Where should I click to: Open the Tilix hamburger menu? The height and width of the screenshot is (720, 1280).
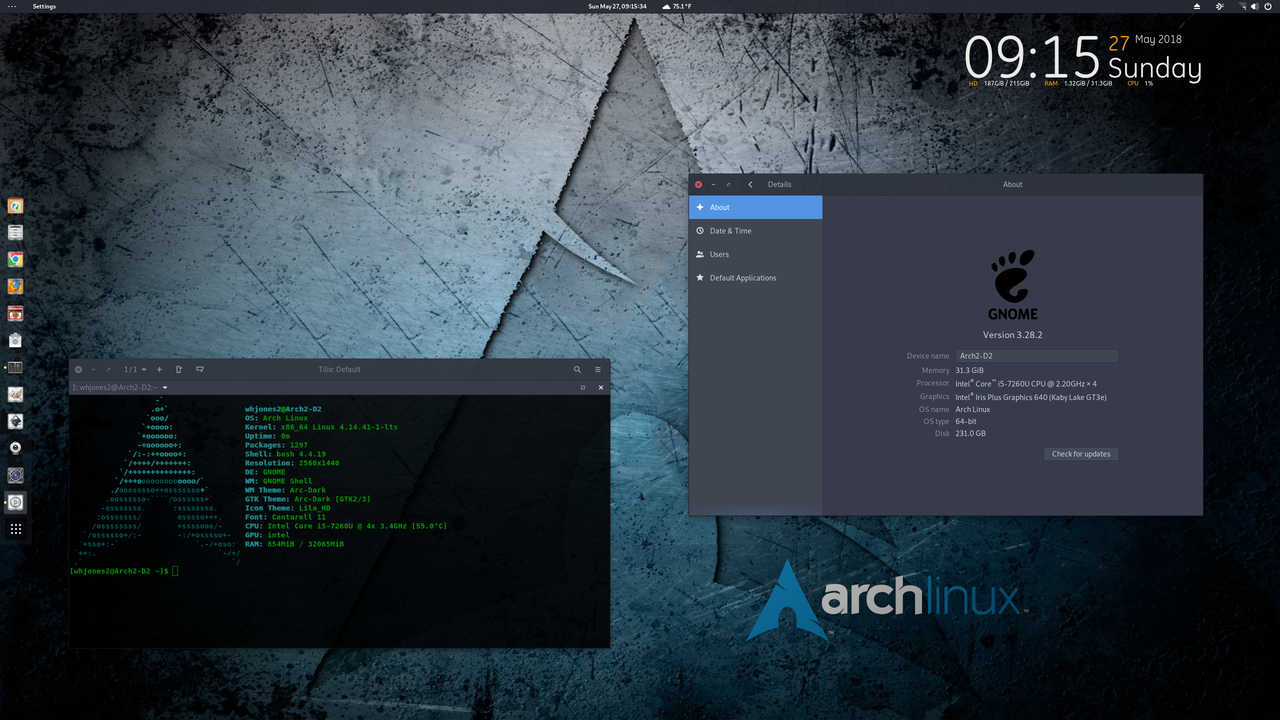point(598,369)
